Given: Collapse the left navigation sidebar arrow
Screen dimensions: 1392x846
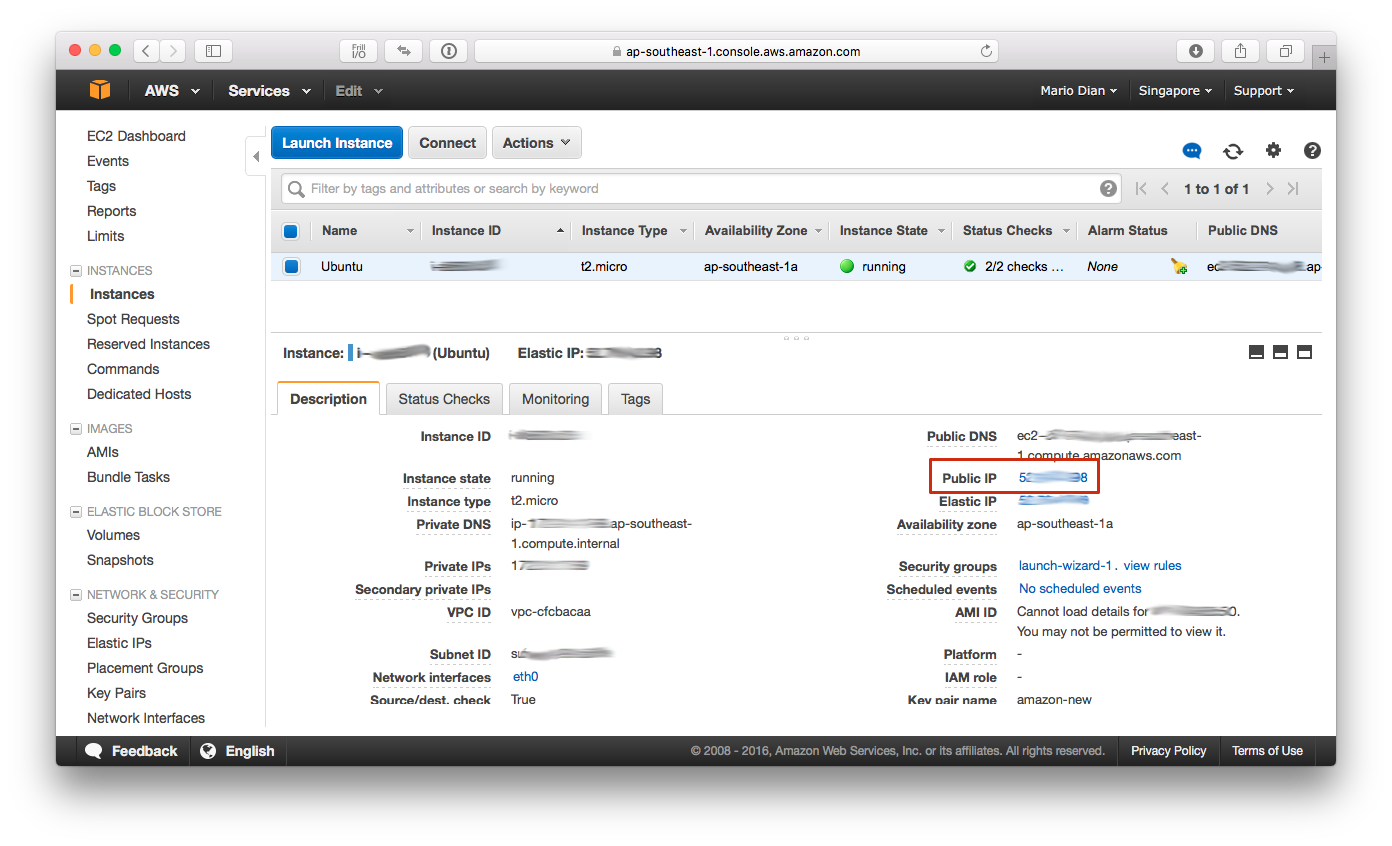Looking at the screenshot, I should pyautogui.click(x=256, y=156).
